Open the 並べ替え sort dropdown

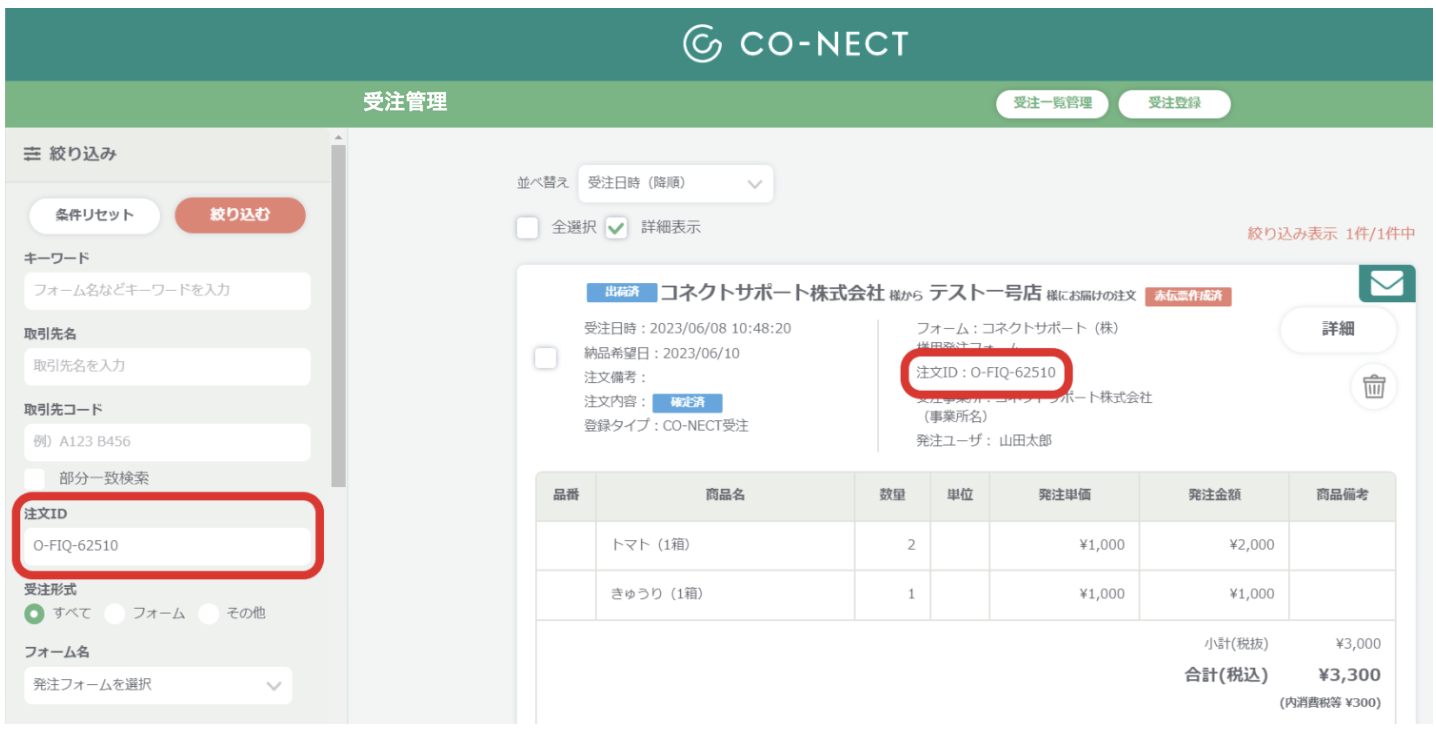pyautogui.click(x=675, y=183)
